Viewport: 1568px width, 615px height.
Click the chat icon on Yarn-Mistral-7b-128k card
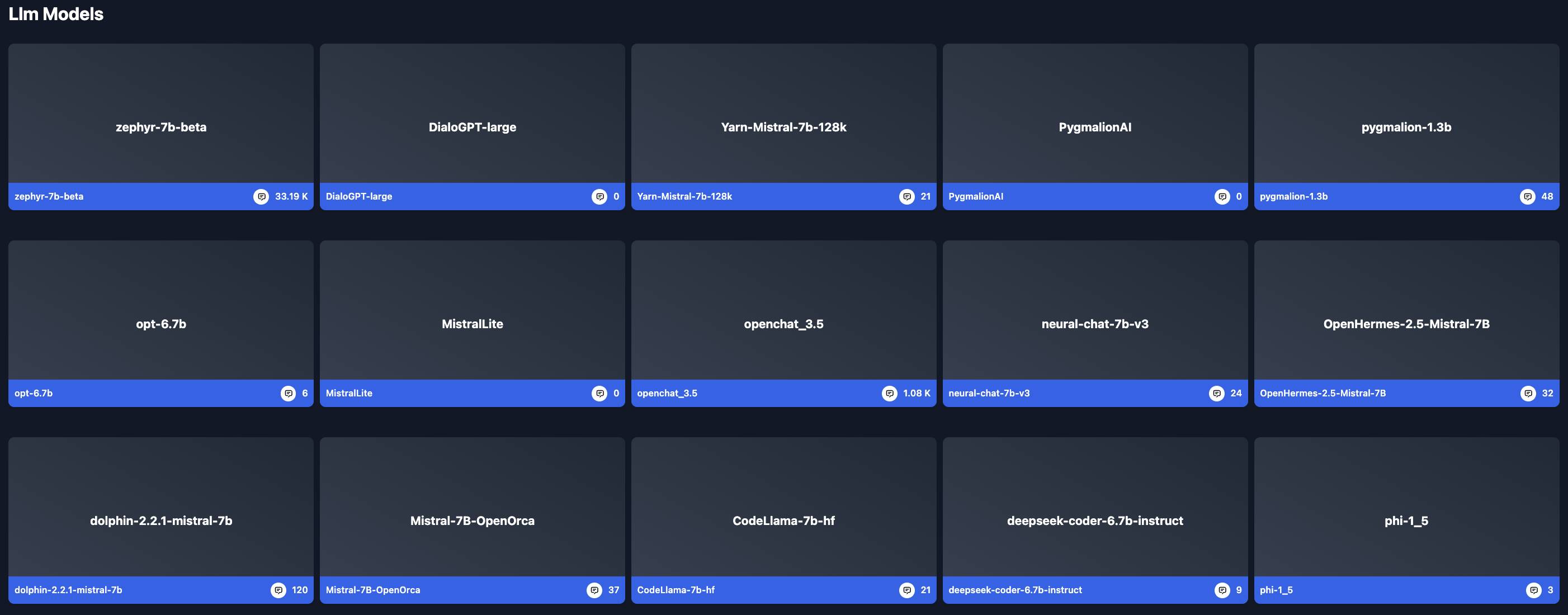coord(907,196)
